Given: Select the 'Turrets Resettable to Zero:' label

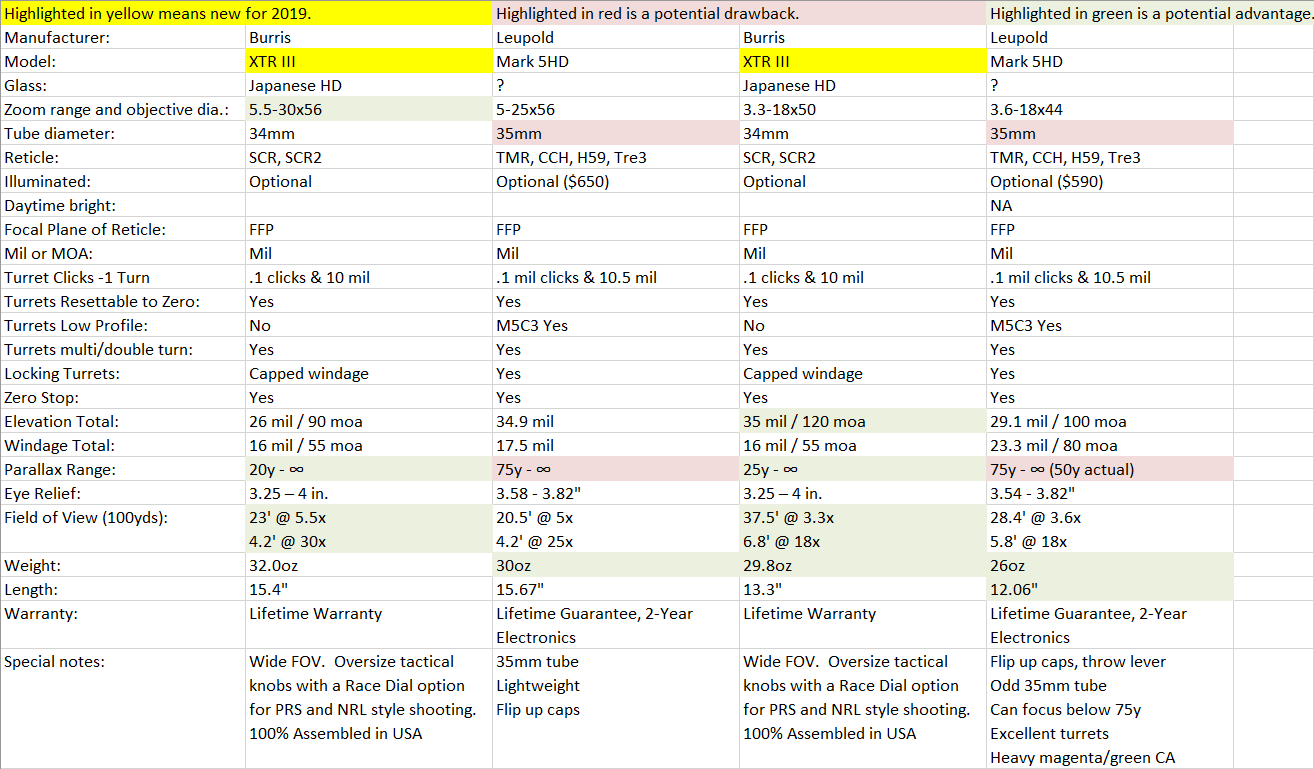Looking at the screenshot, I should 100,301.
